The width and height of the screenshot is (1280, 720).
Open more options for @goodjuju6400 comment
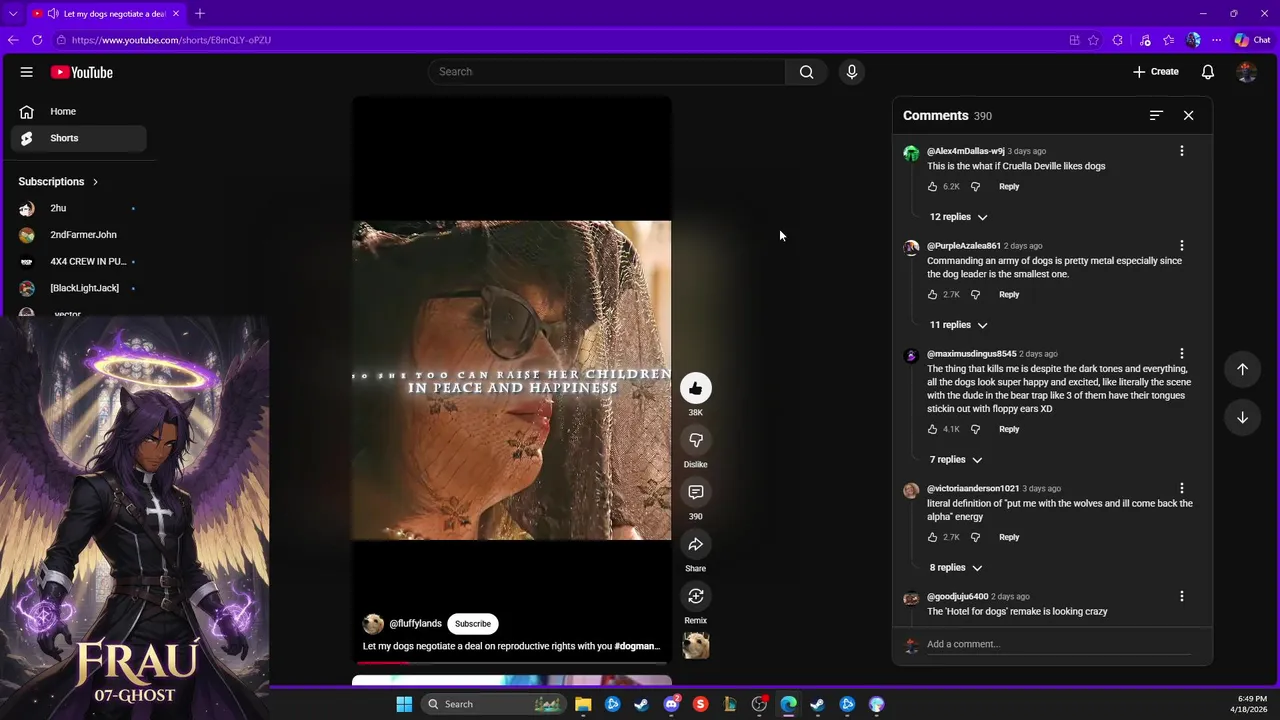pos(1181,597)
